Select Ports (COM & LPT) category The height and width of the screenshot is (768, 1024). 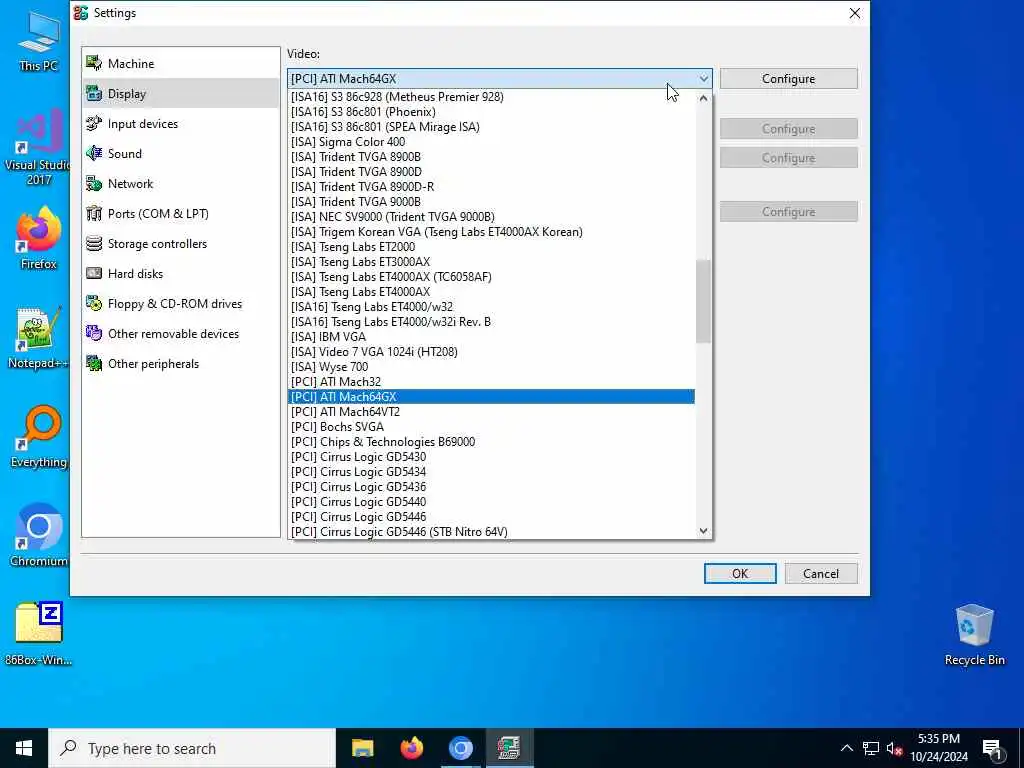(x=181, y=214)
